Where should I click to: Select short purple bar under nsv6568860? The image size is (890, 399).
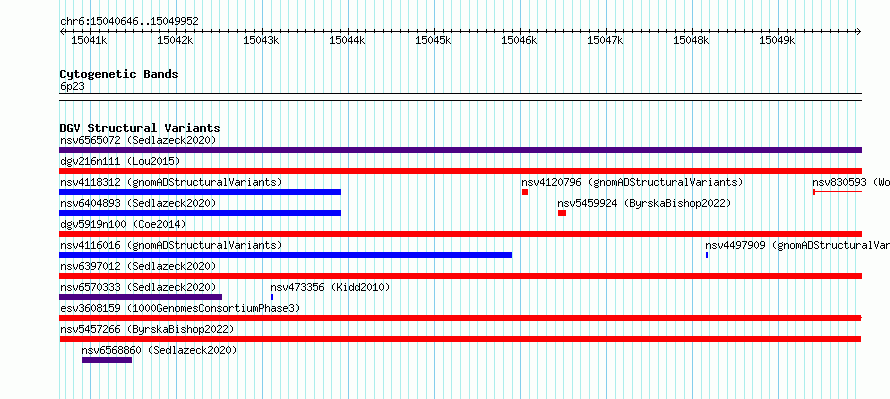point(107,360)
